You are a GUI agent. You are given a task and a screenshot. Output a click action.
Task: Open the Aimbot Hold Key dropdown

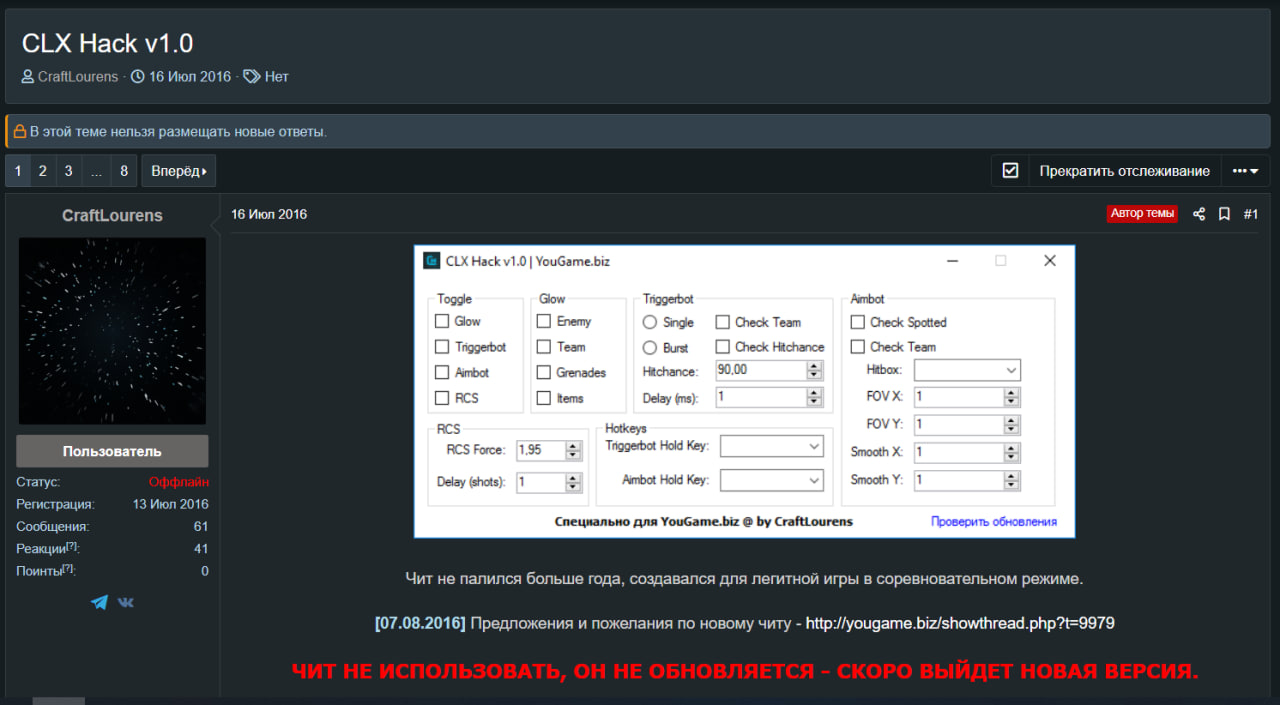(x=772, y=480)
